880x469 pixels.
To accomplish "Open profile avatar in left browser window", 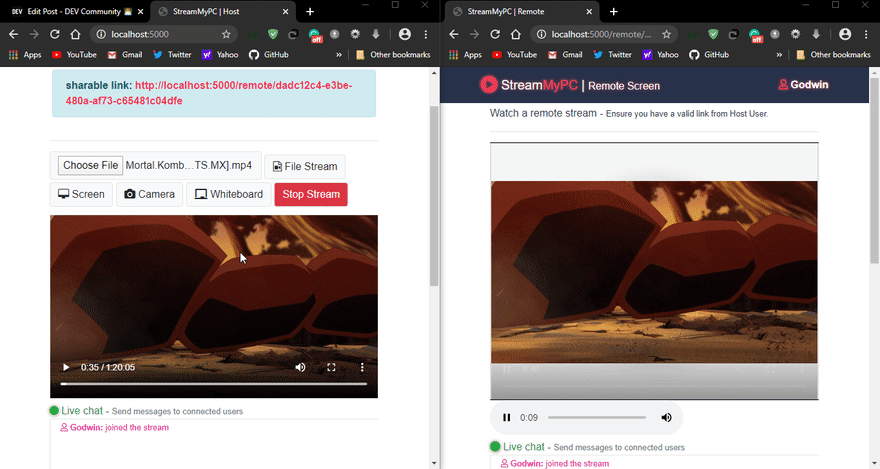I will 405,34.
